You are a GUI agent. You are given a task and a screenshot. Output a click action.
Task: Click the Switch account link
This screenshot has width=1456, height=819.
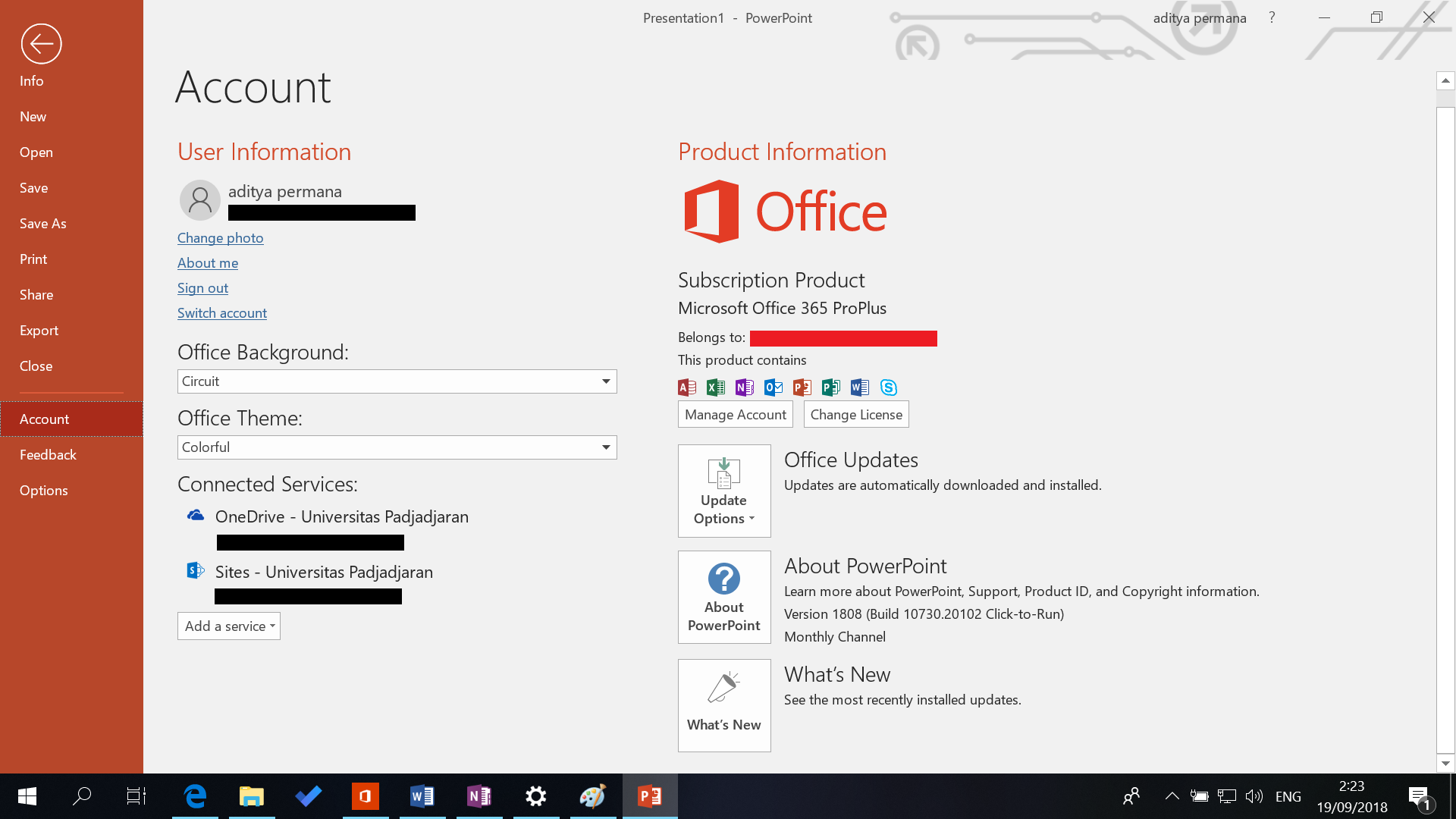[222, 313]
